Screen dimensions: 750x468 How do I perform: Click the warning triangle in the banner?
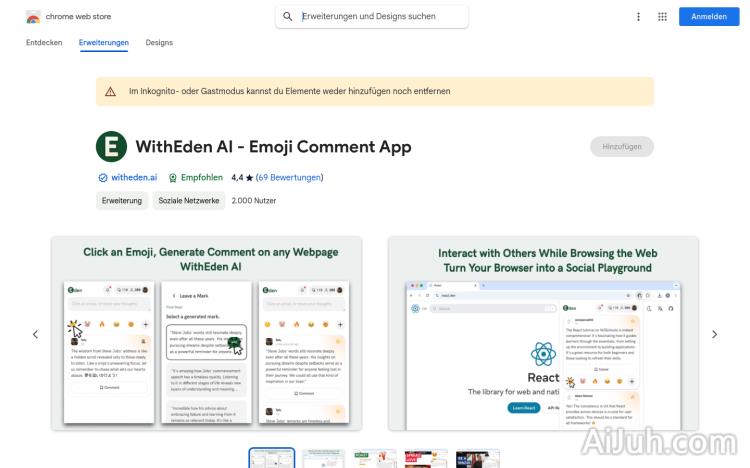(110, 91)
